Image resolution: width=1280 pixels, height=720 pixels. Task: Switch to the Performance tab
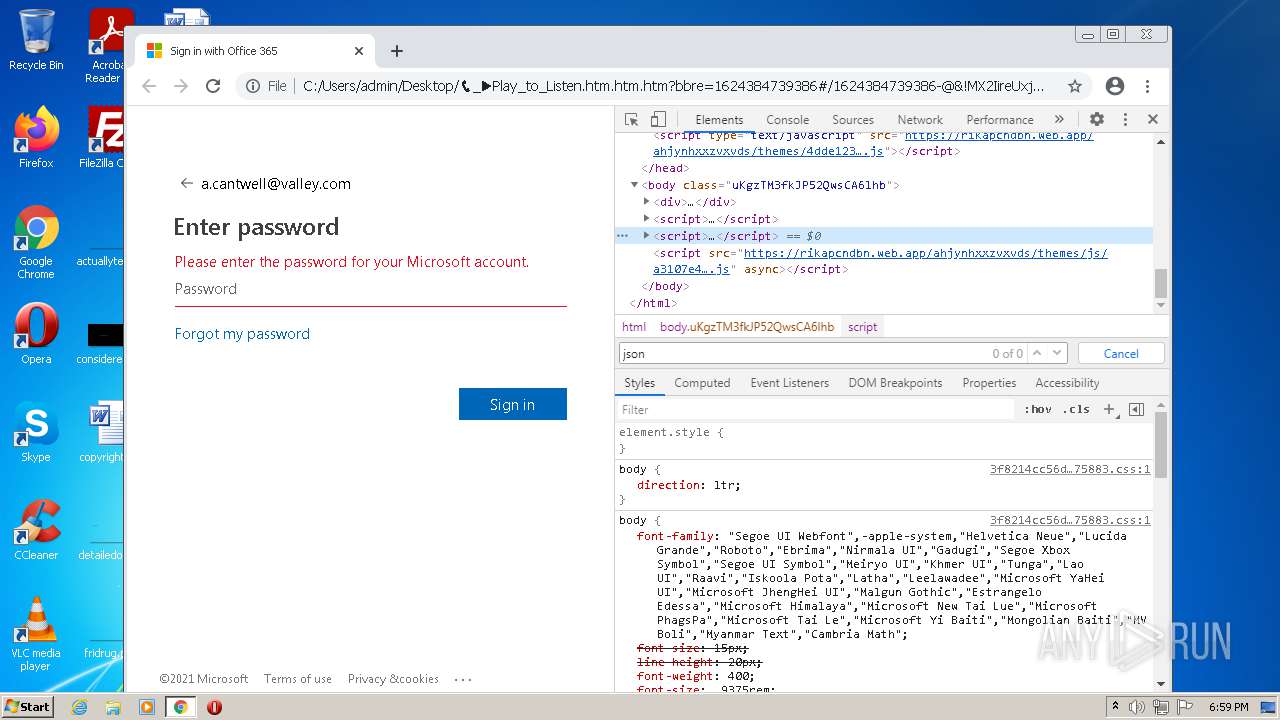pos(999,119)
